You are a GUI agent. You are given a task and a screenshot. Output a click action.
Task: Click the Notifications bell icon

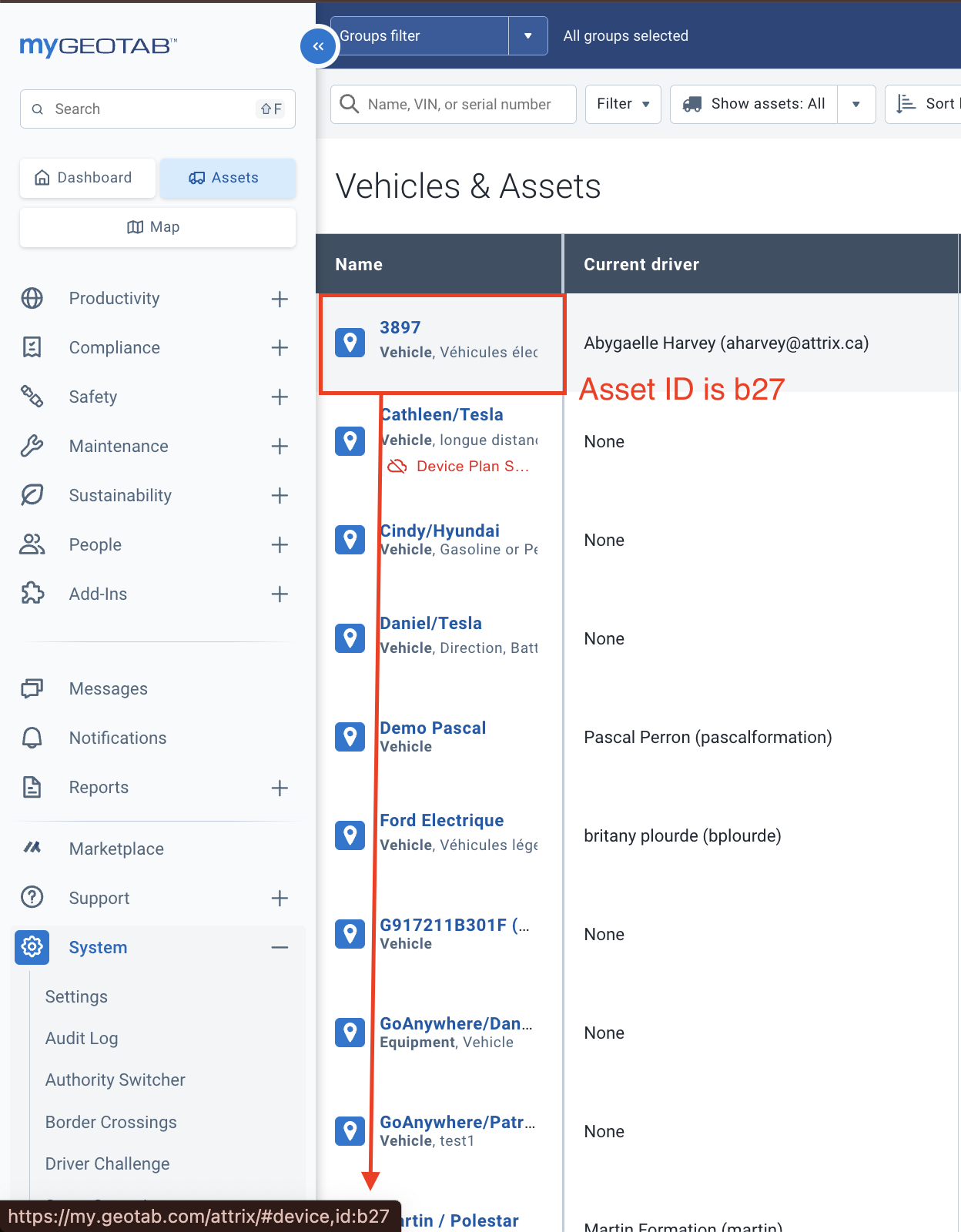[32, 738]
